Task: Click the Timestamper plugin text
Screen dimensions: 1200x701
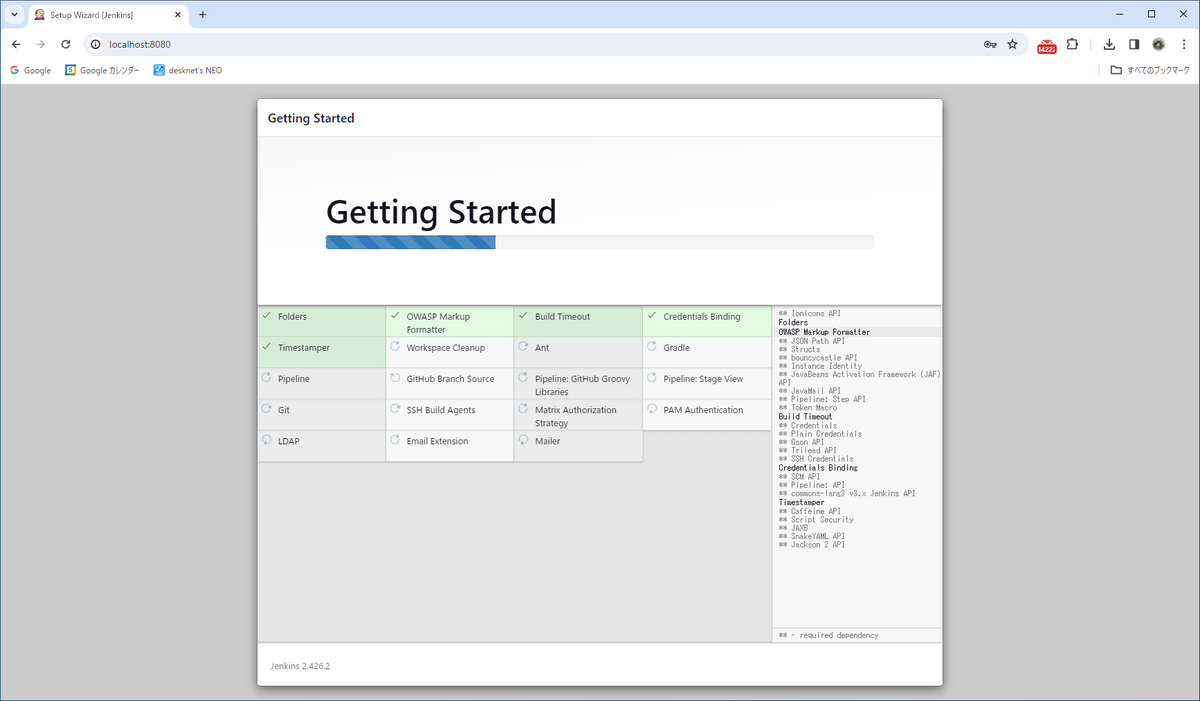Action: [x=304, y=348]
